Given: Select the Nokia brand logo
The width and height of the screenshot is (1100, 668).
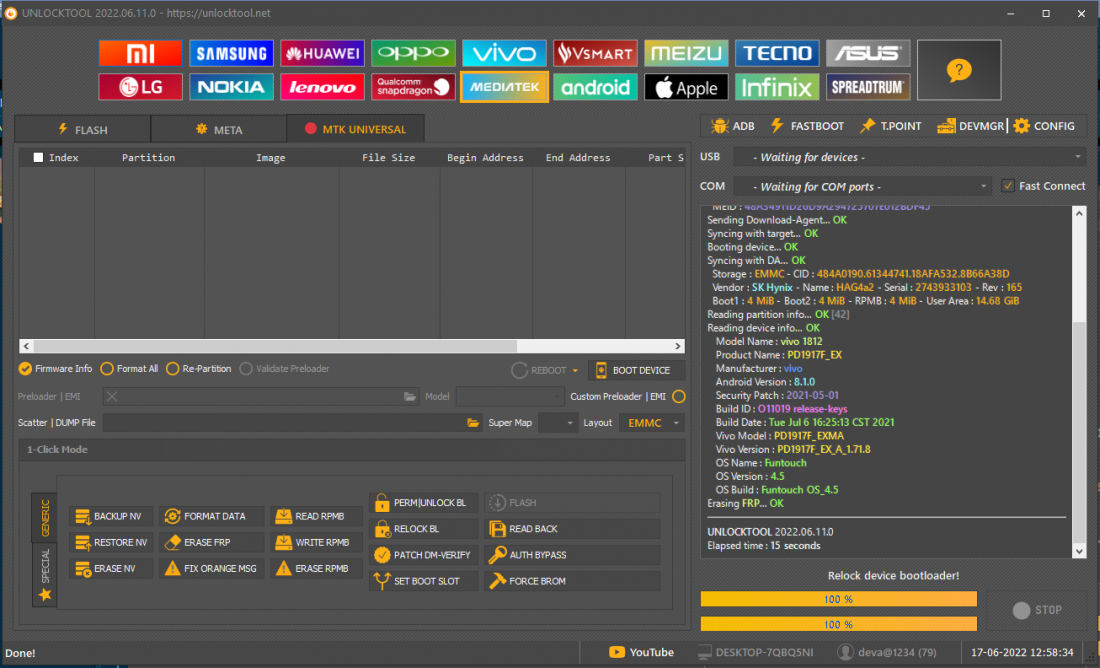Looking at the screenshot, I should [x=231, y=87].
